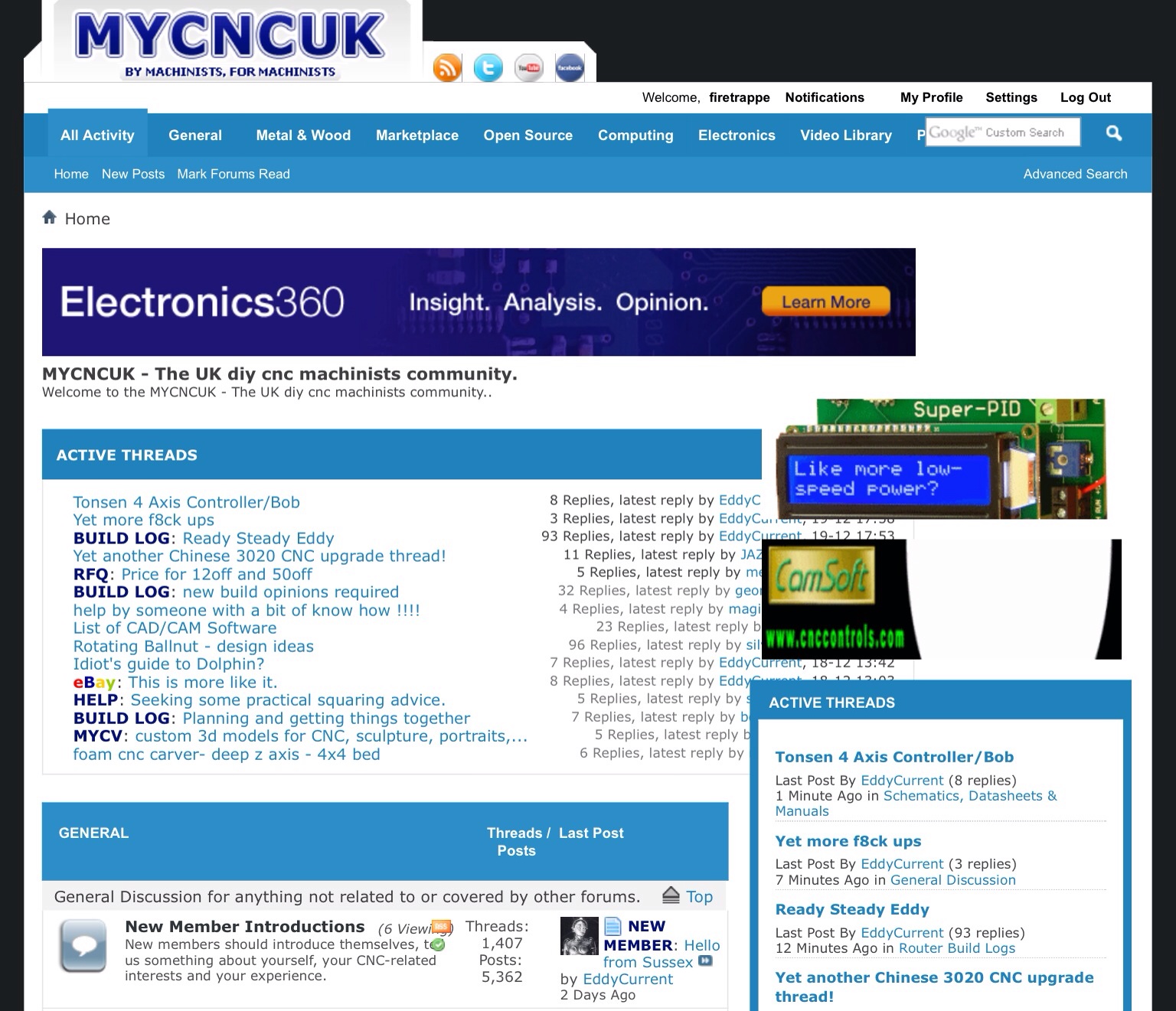Image resolution: width=1176 pixels, height=1011 pixels.
Task: Open the RSS feed icon in header
Action: [447, 67]
